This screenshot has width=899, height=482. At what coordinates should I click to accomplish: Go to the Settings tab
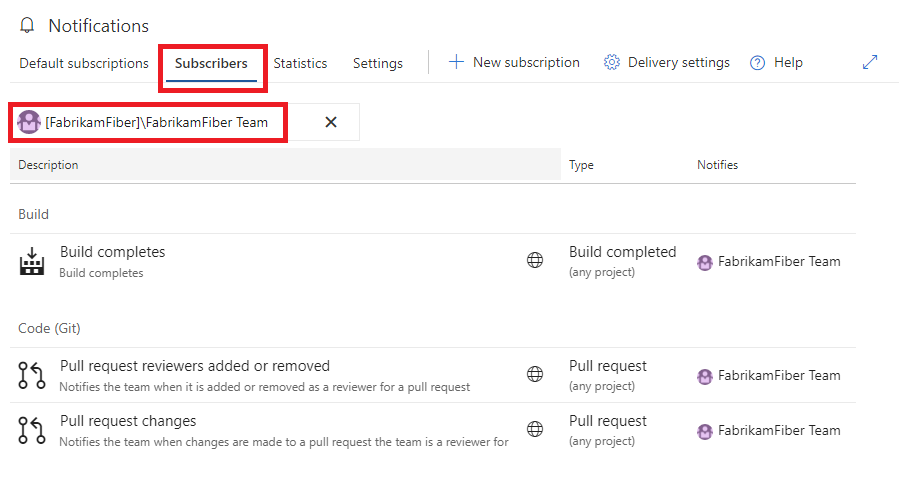[378, 63]
